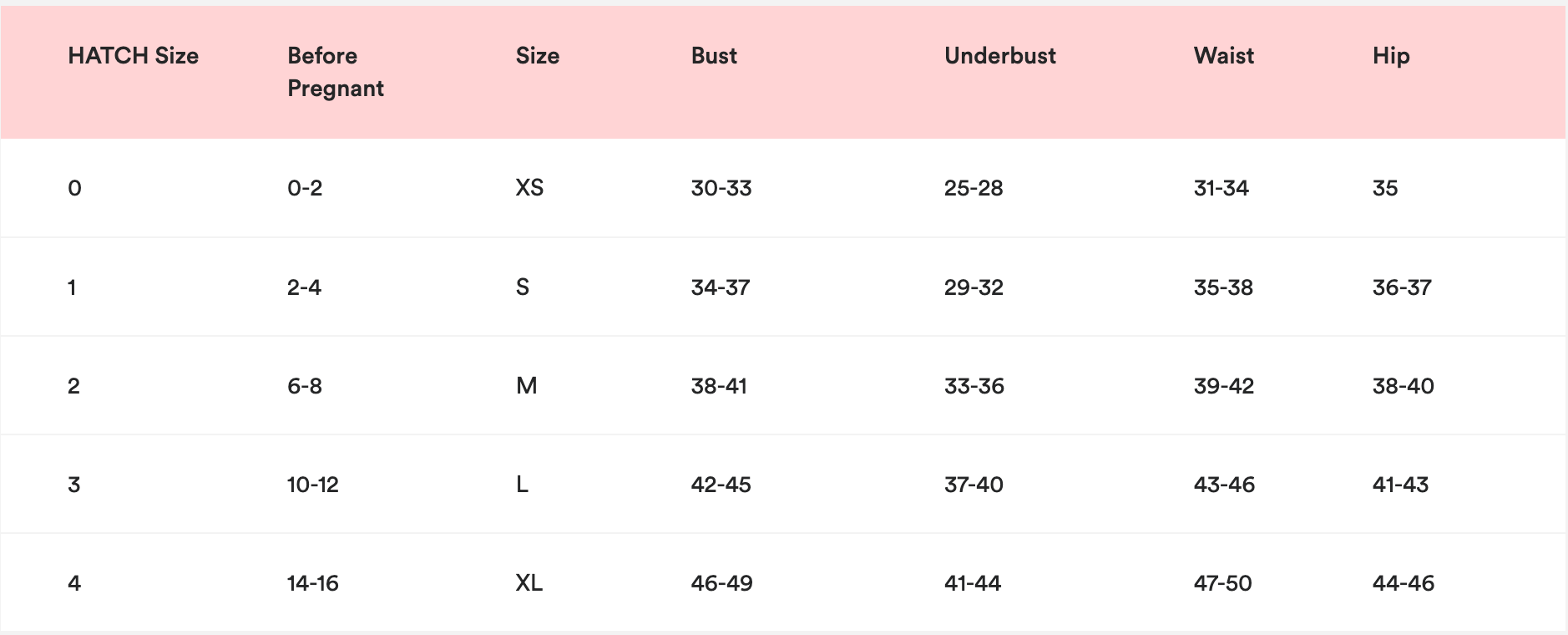Select the Underbust column header

pos(1000,56)
